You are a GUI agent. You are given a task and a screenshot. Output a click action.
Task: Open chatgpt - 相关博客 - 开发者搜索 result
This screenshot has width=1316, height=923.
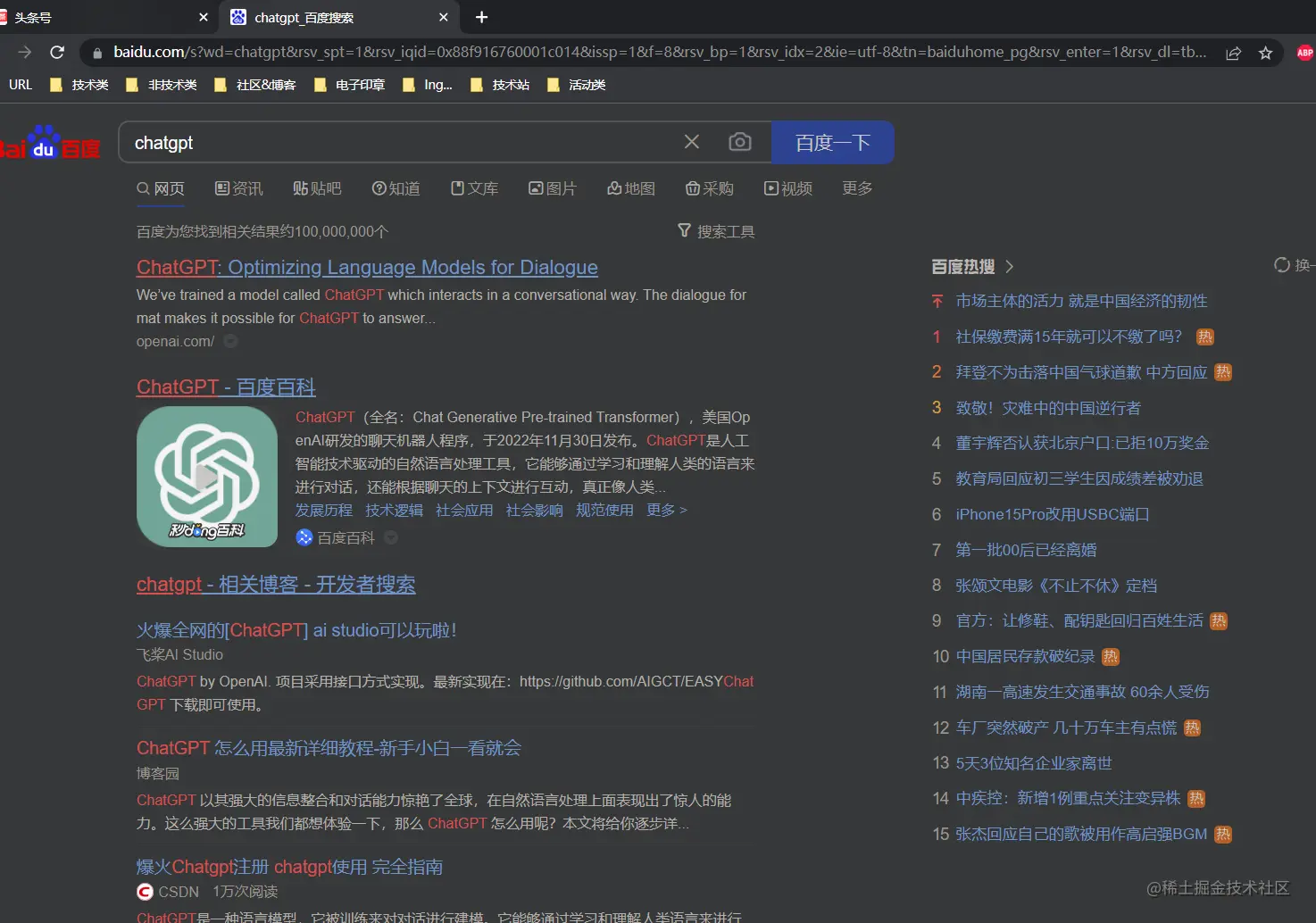[x=276, y=584]
